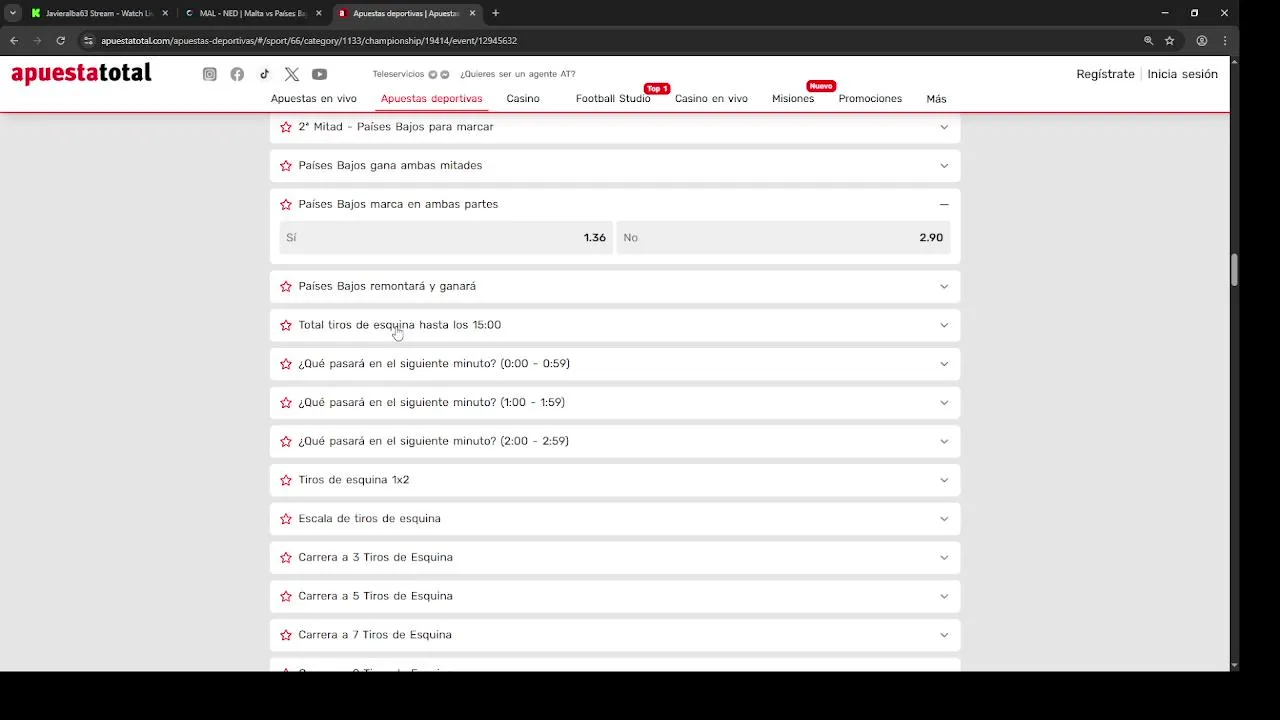Image resolution: width=1280 pixels, height=720 pixels.
Task: Collapse 'Países Bajos marca en ambas partes' market
Action: click(x=944, y=204)
